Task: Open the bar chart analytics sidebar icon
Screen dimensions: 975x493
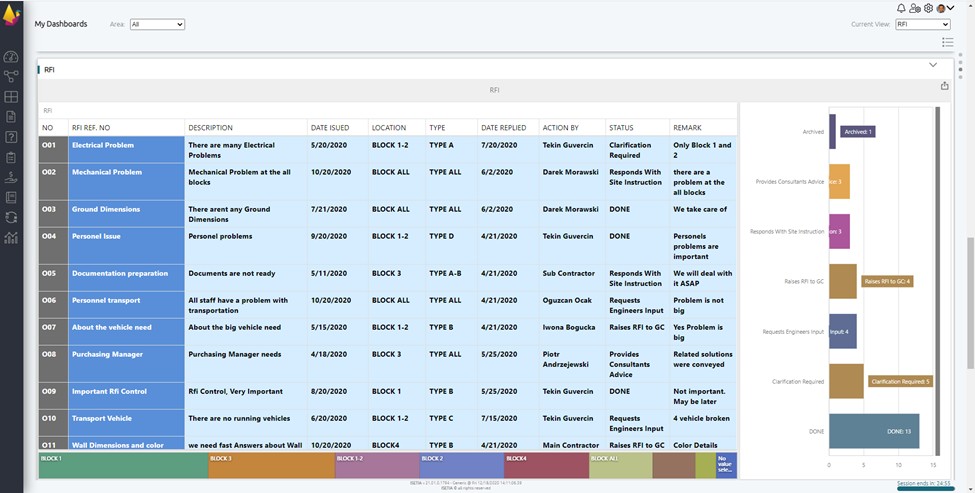Action: [x=11, y=237]
